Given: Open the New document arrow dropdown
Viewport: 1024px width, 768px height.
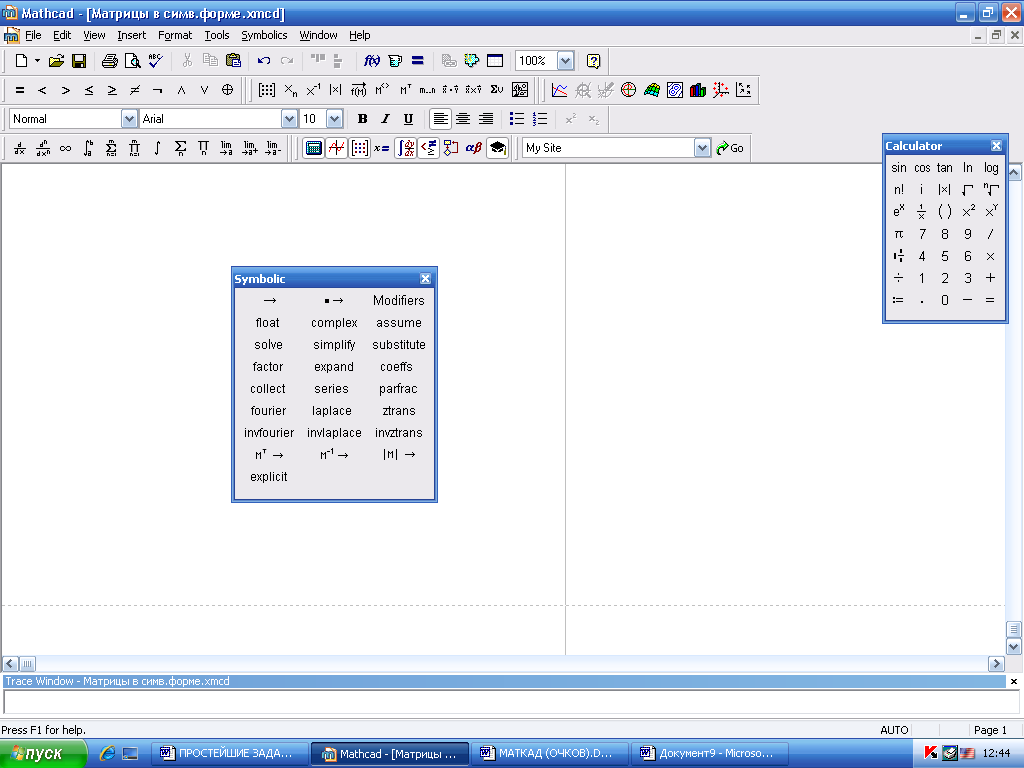Looking at the screenshot, I should pos(37,61).
